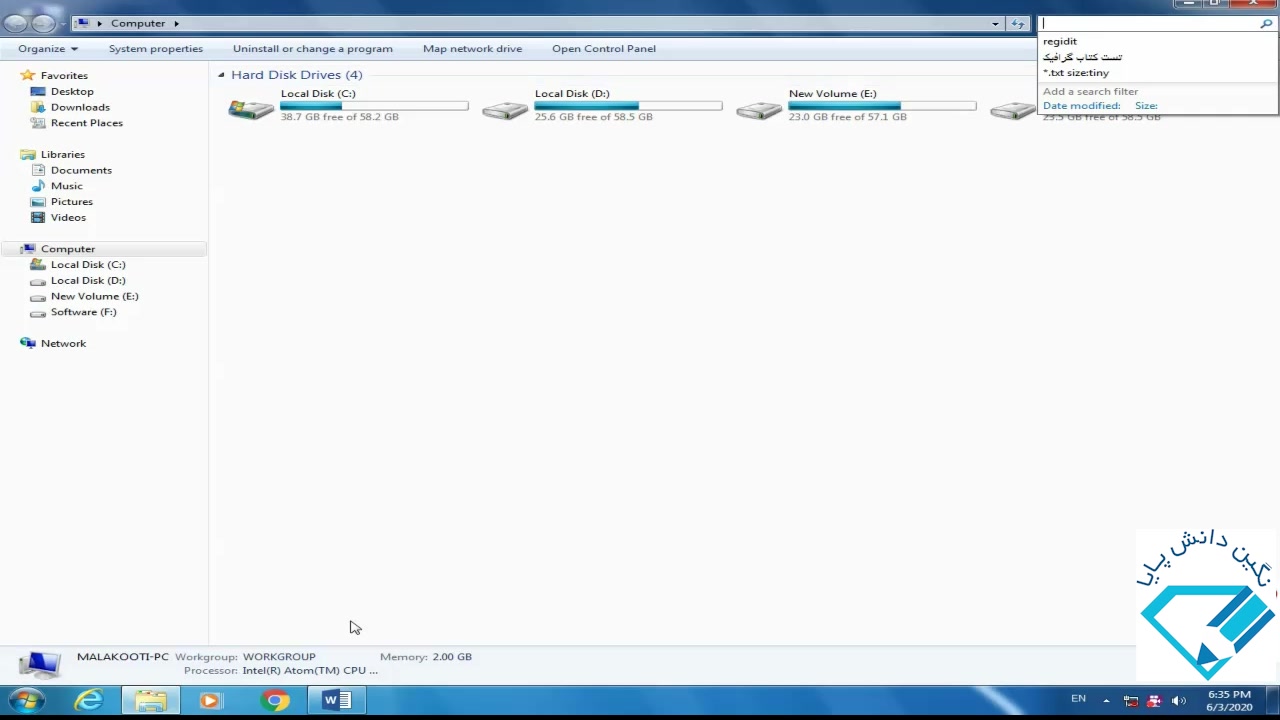
Task: Click the Local Disk (C:) drive name
Action: (x=318, y=94)
